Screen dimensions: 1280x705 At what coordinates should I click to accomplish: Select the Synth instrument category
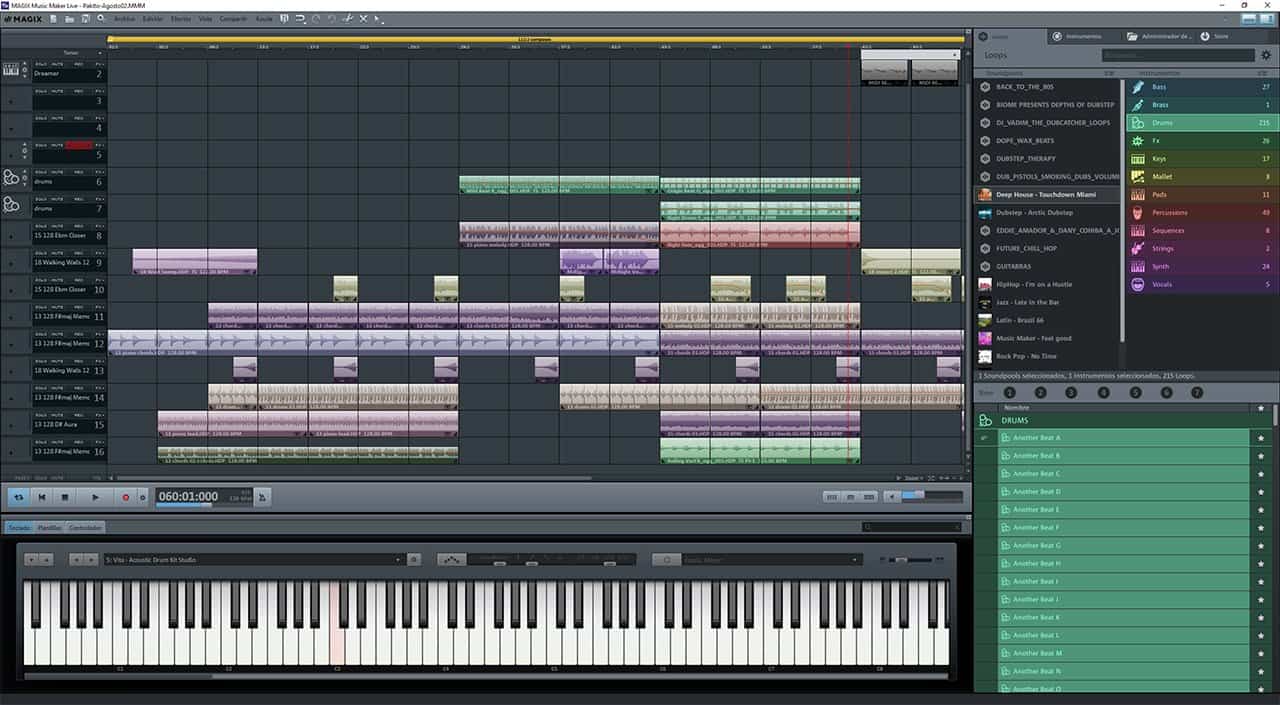1200,267
